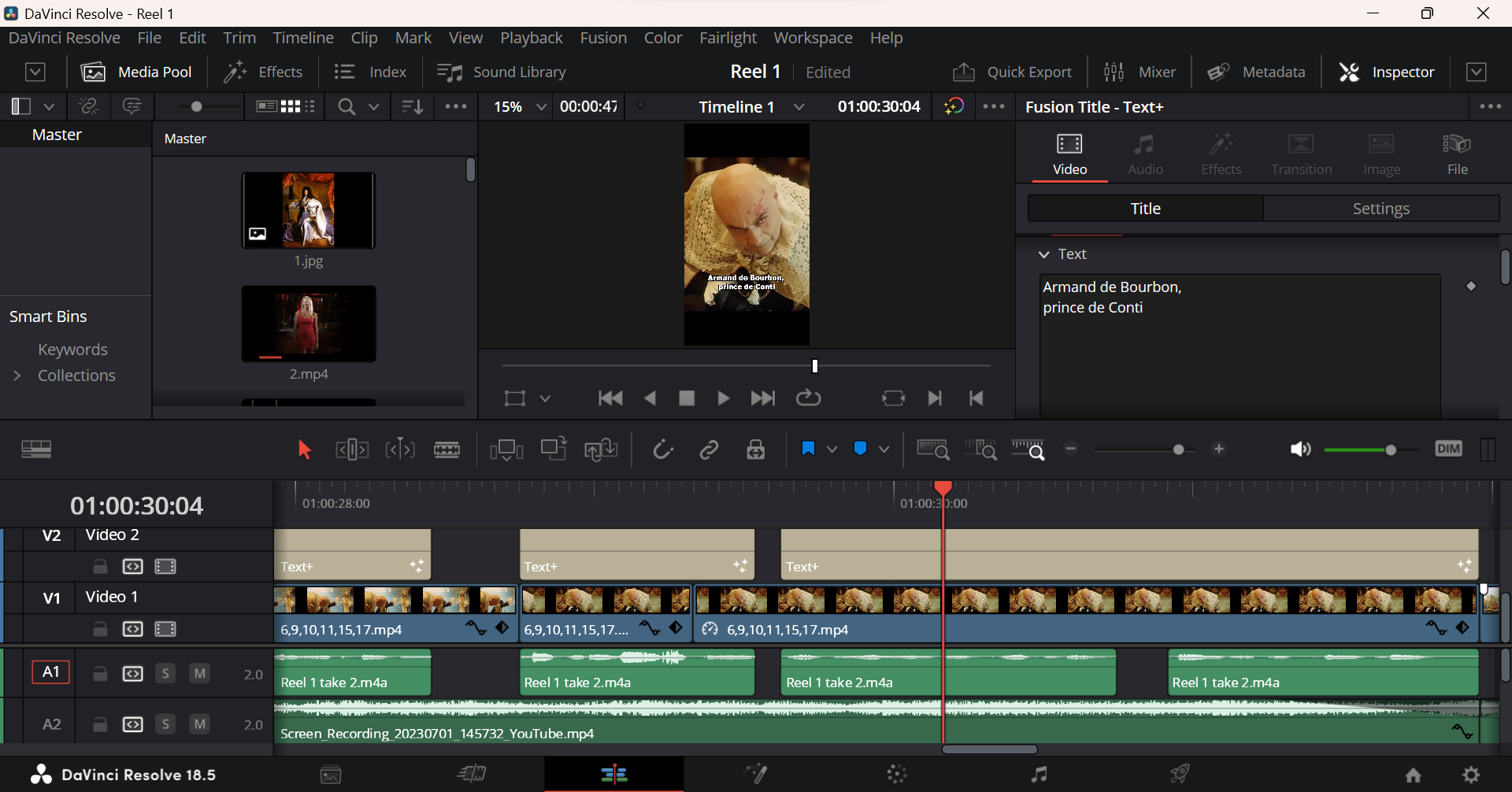Activate Dynamic Trim Mode tool

click(400, 450)
